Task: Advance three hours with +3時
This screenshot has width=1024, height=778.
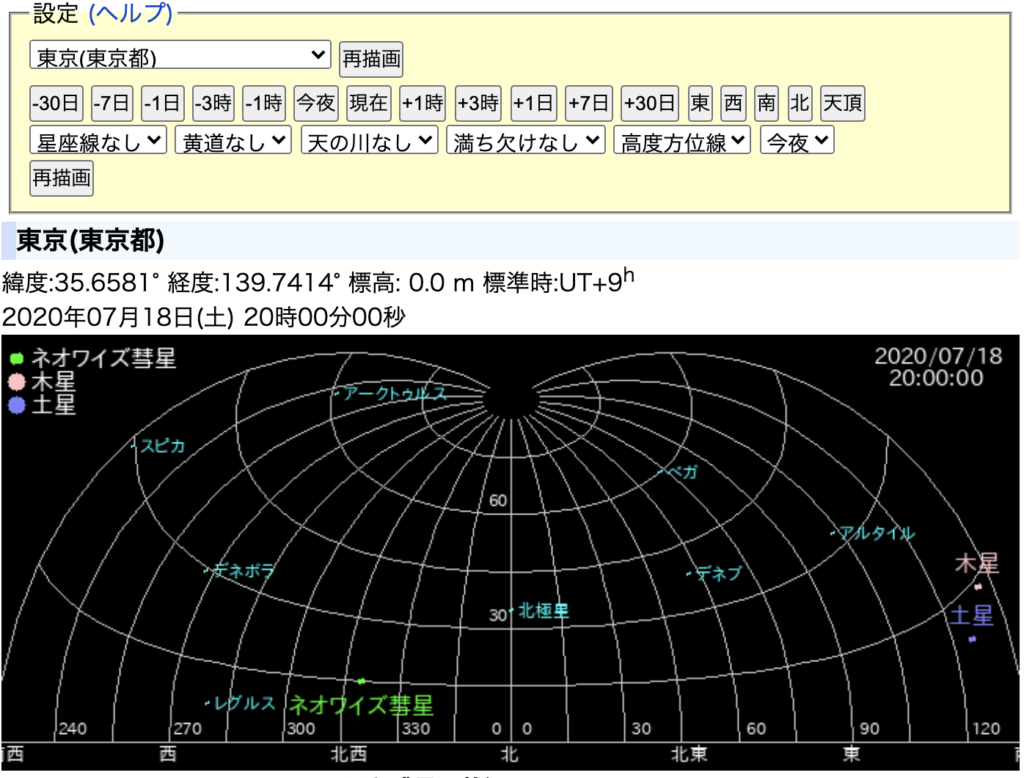Action: click(x=478, y=102)
